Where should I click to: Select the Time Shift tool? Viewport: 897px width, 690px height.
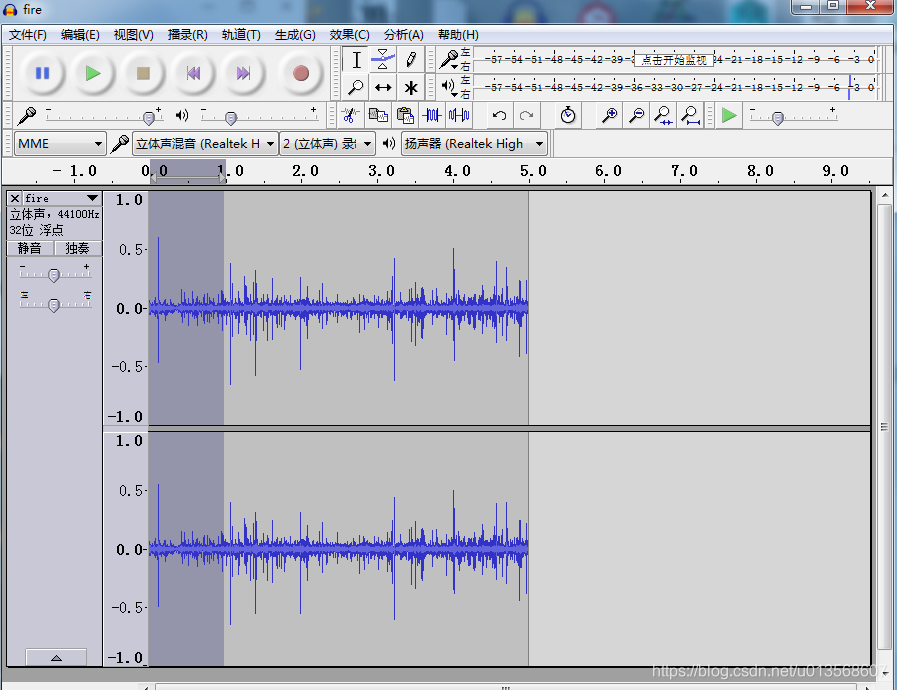click(x=383, y=88)
